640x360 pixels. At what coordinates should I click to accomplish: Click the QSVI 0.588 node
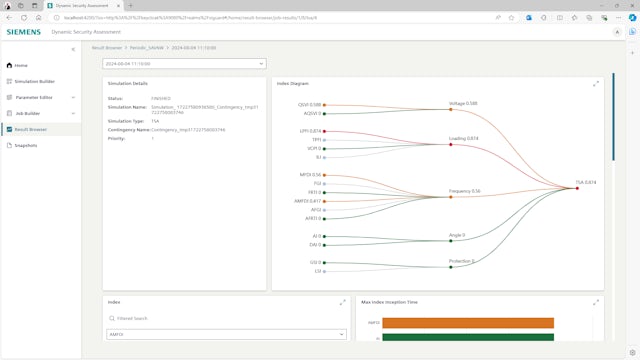(324, 105)
